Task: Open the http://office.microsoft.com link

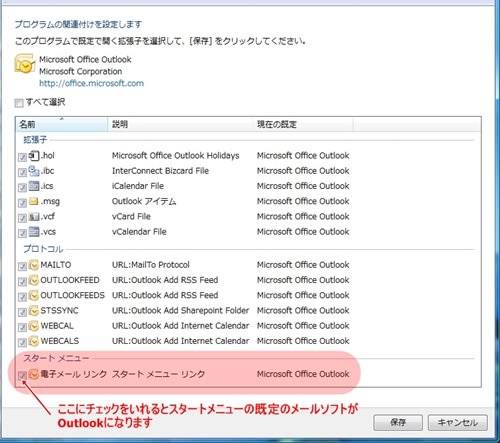Action: coord(91,83)
